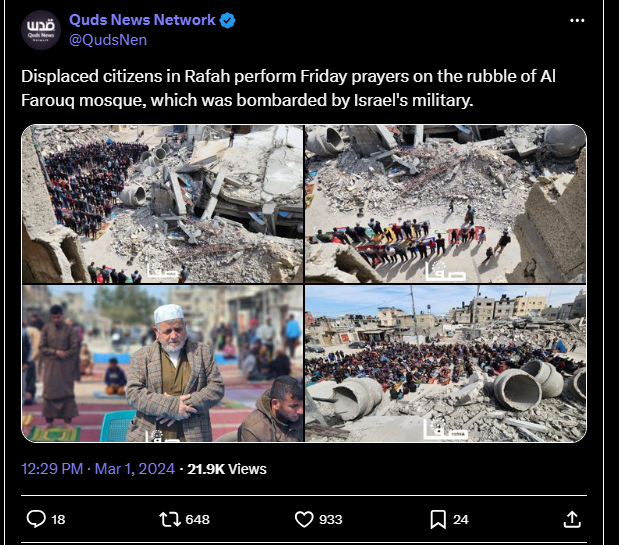Image resolution: width=619 pixels, height=545 pixels.
Task: Open Quds News Network profile avatar
Action: [41, 30]
